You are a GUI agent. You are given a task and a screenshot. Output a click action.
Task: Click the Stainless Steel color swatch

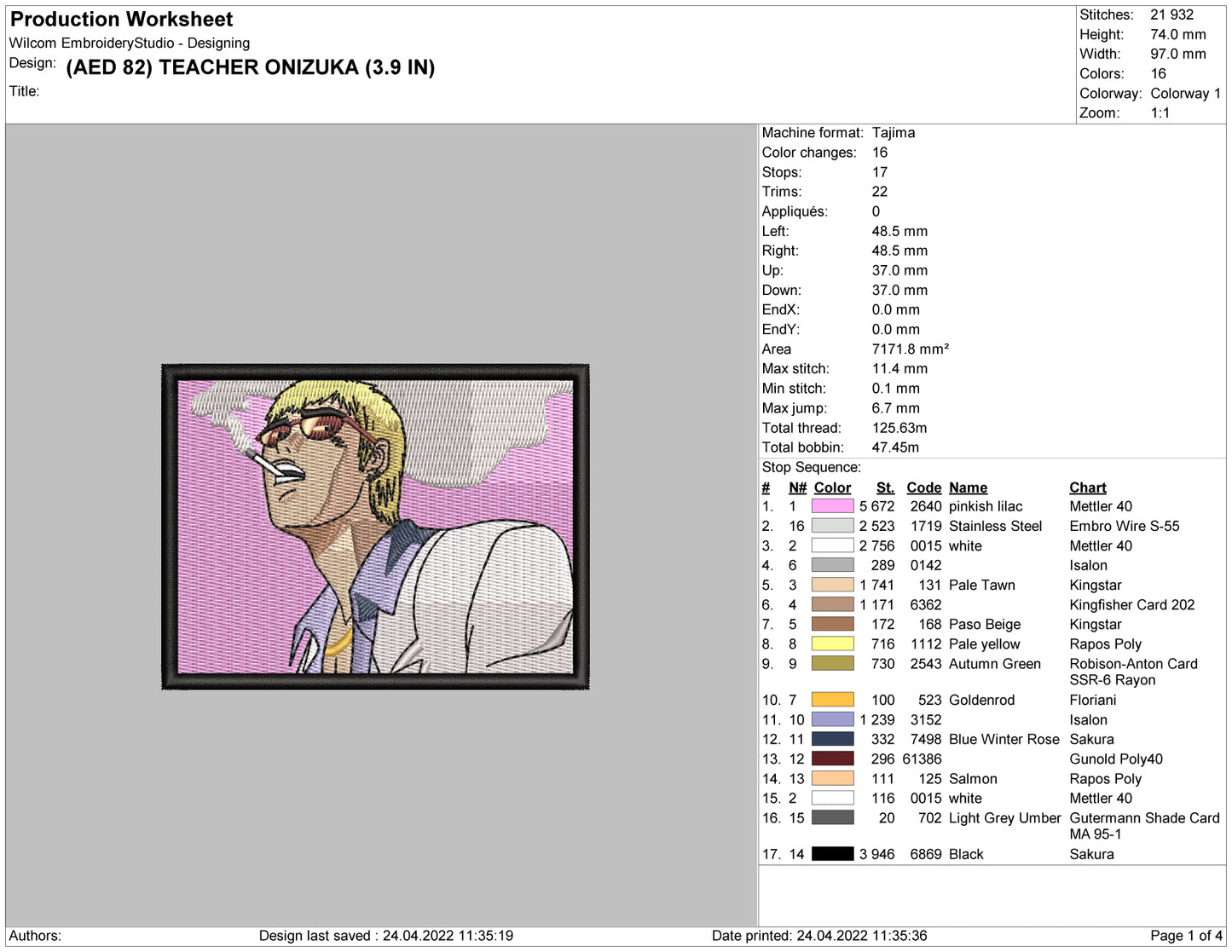pyautogui.click(x=832, y=526)
